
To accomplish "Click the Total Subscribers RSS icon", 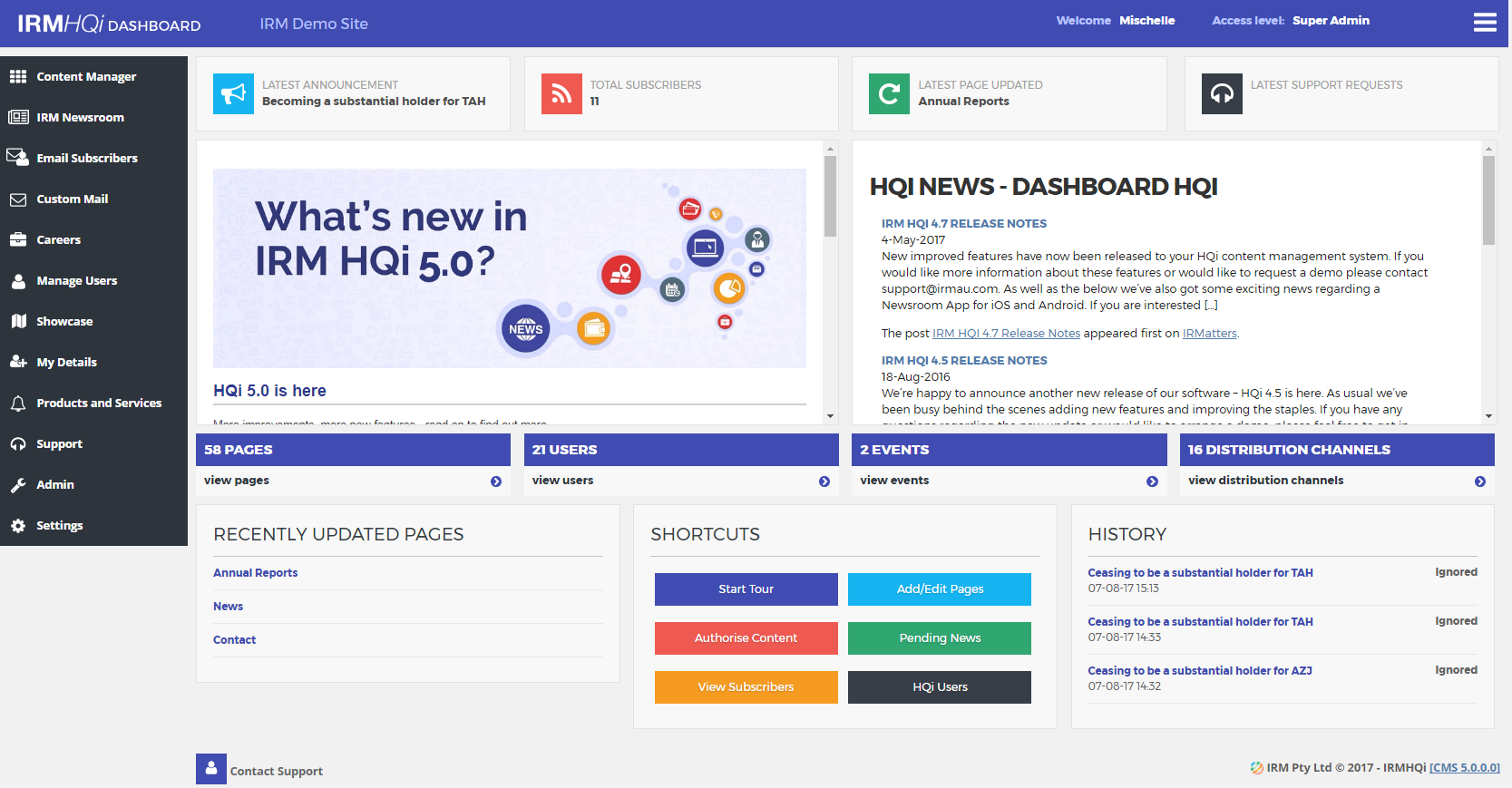I will click(x=561, y=93).
